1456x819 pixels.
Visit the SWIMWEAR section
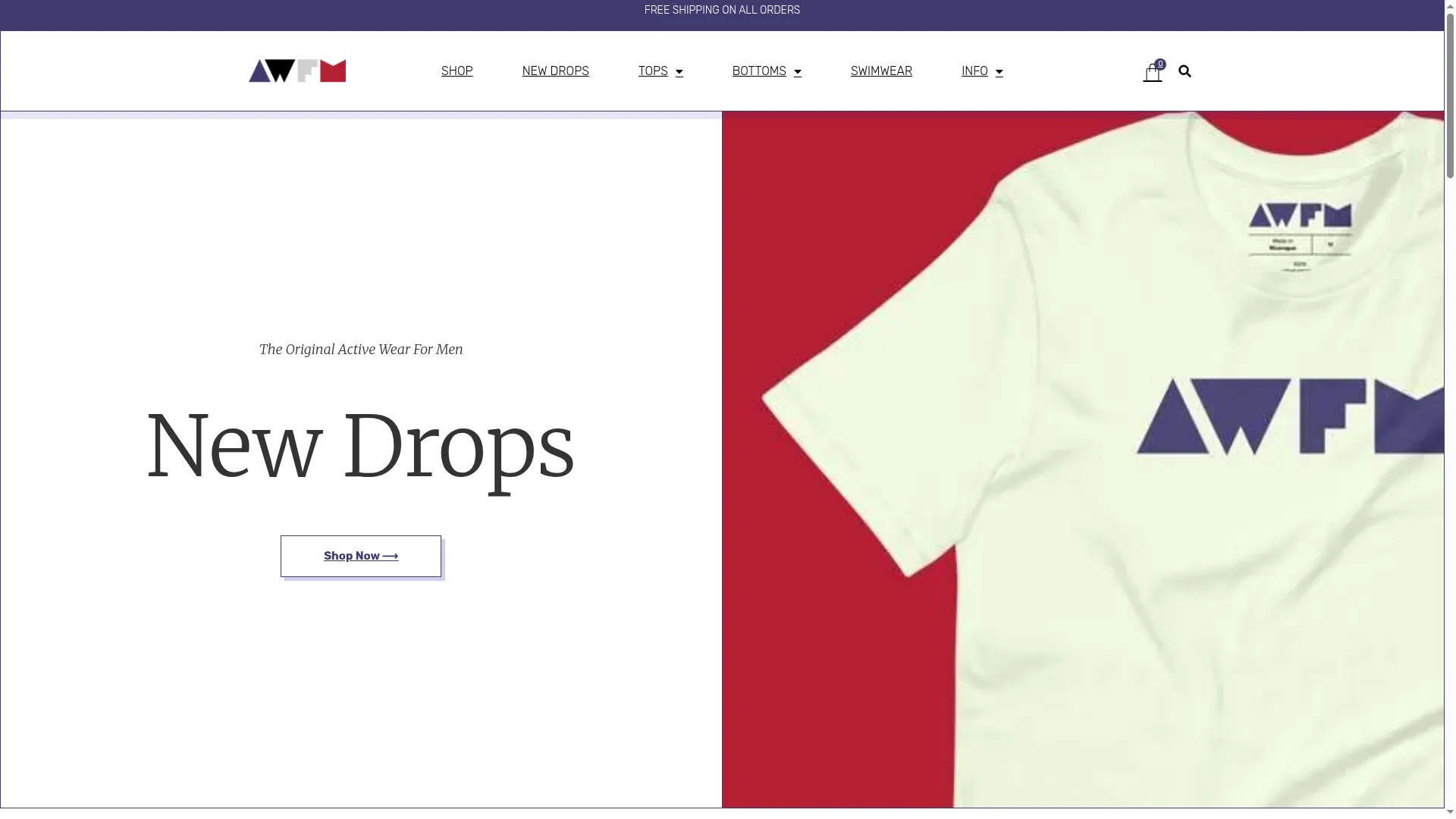coord(881,71)
